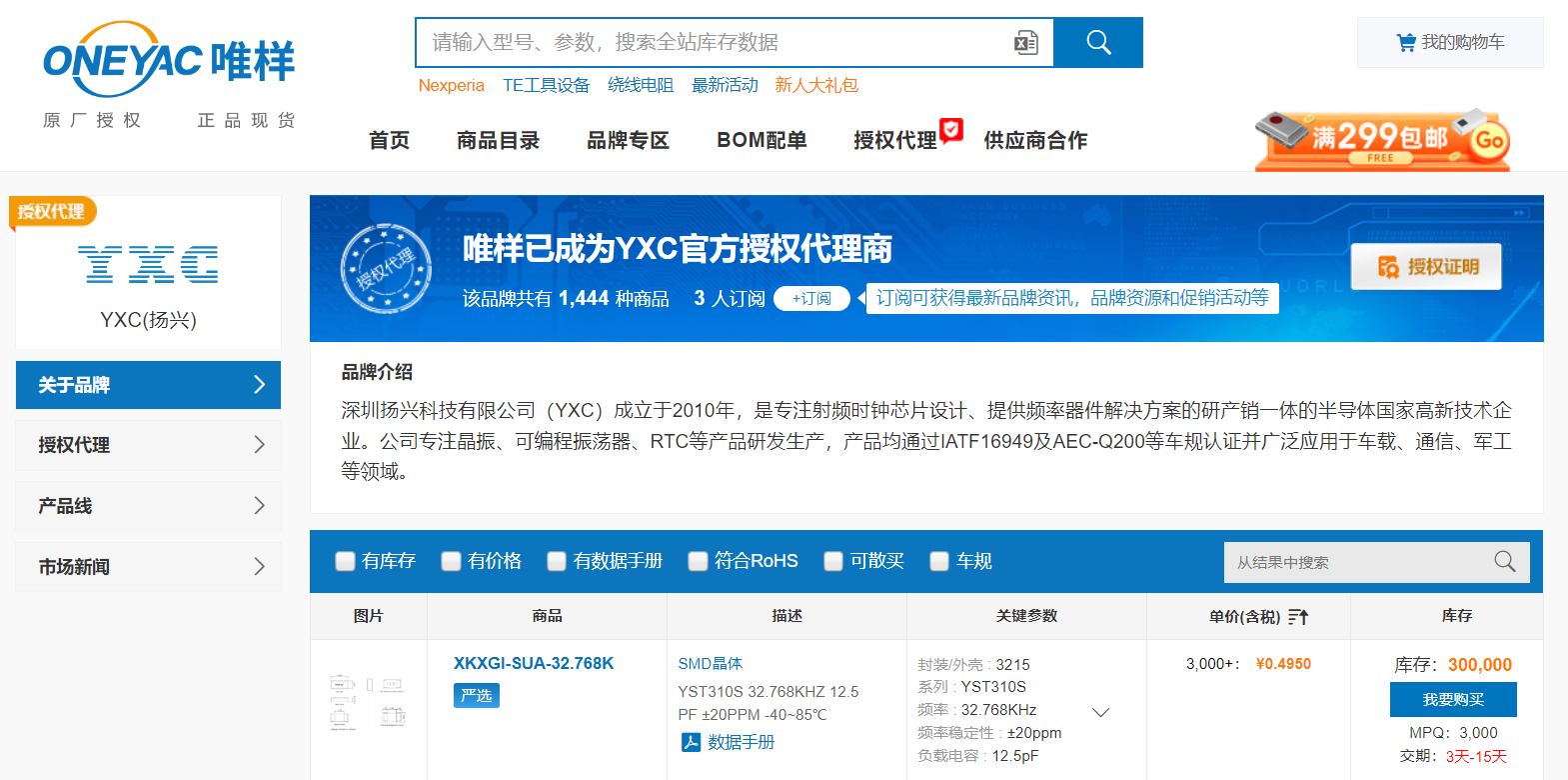Image resolution: width=1568 pixels, height=780 pixels.
Task: Click the XKXGI-SUA-32.768K product thumbnail
Action: 368,700
